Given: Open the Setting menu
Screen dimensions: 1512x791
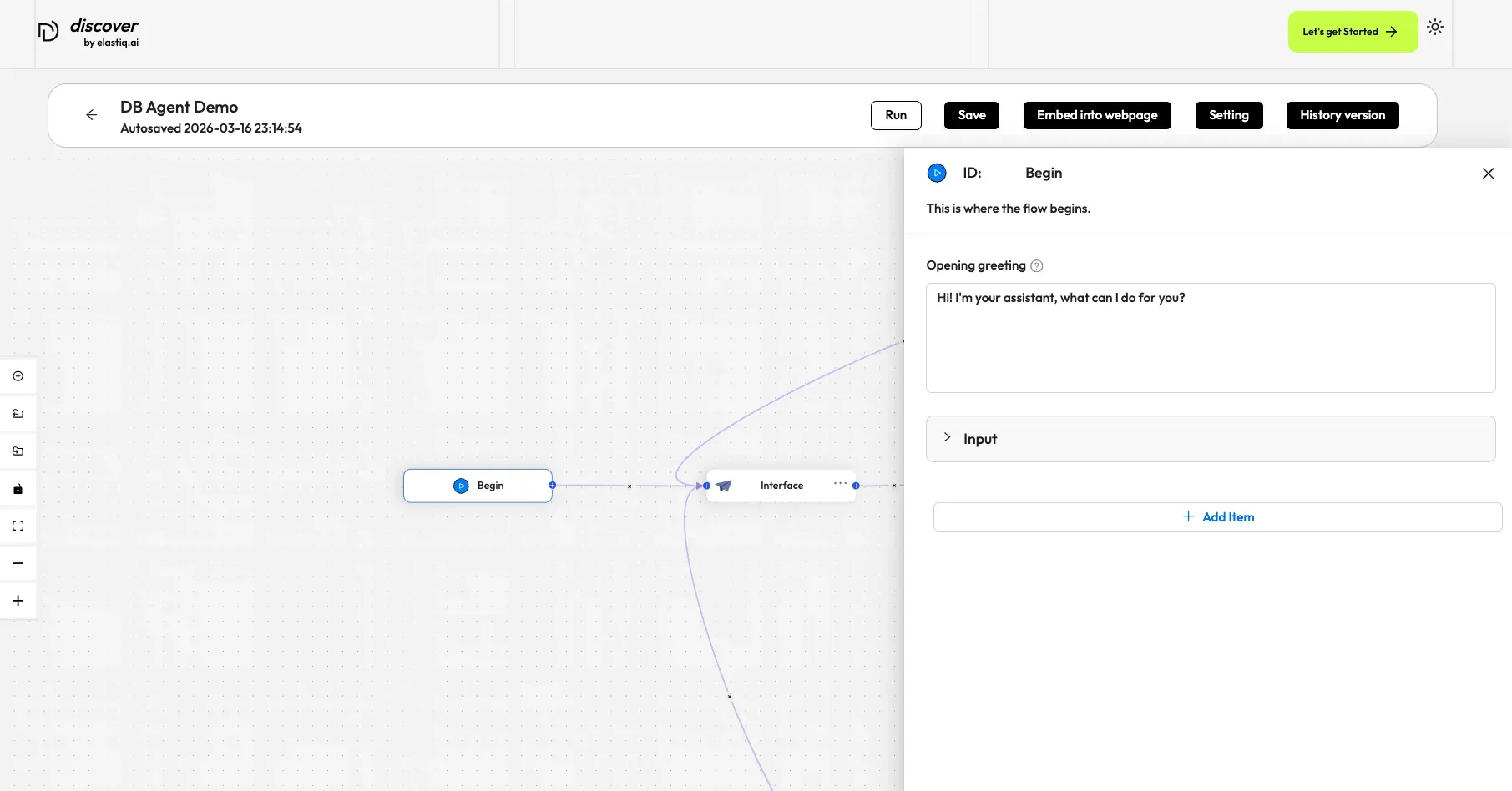Looking at the screenshot, I should 1228,115.
